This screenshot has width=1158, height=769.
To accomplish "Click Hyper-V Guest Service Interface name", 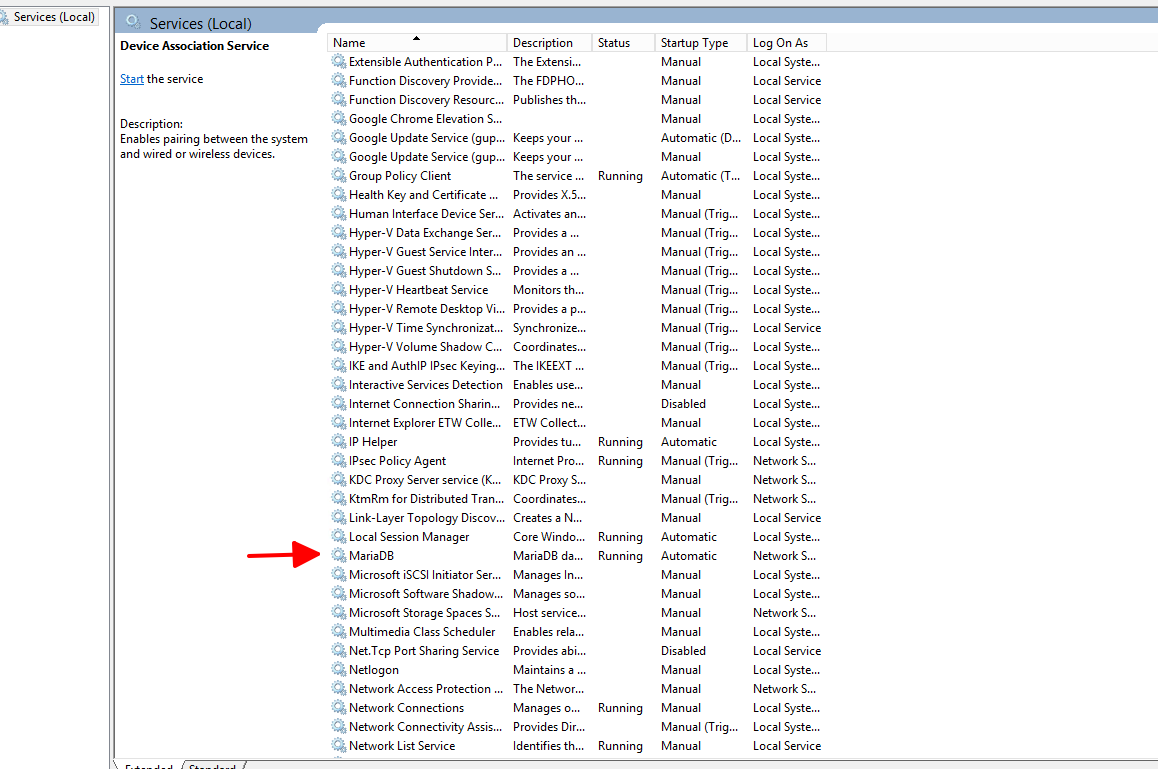I will coord(425,252).
